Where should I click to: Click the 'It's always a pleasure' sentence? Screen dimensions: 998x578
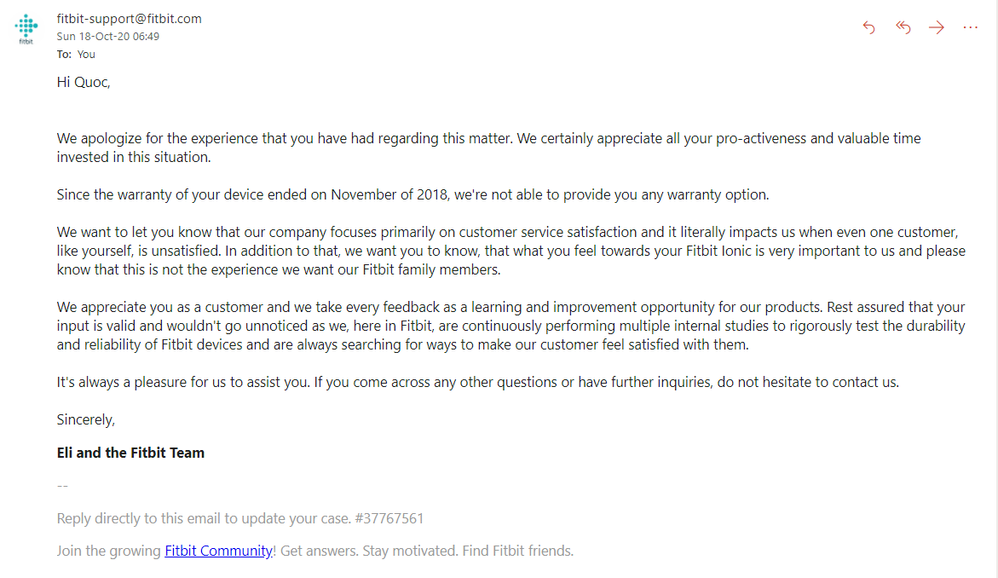pyautogui.click(x=478, y=382)
